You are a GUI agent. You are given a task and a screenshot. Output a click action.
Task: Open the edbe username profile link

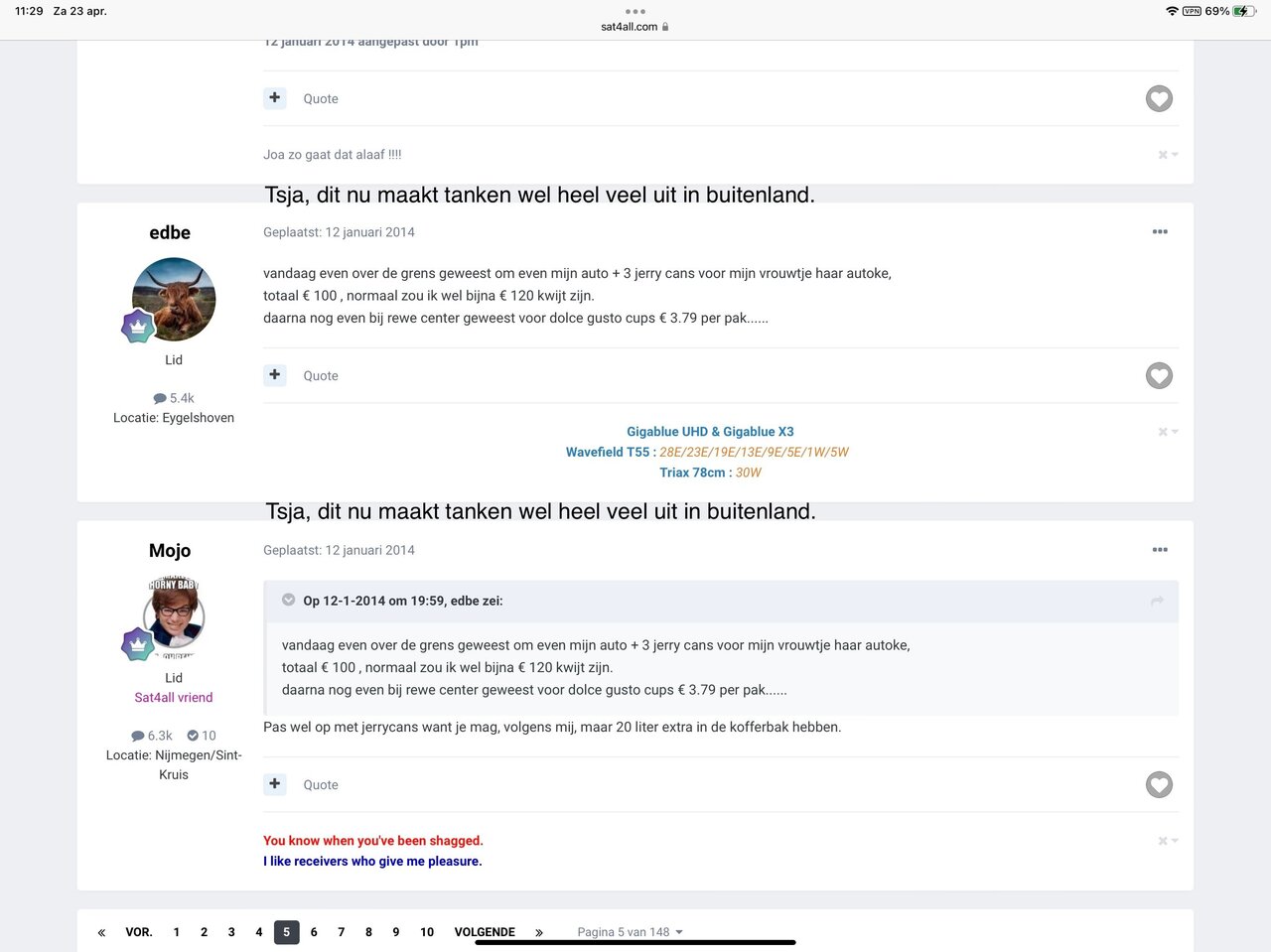170,233
